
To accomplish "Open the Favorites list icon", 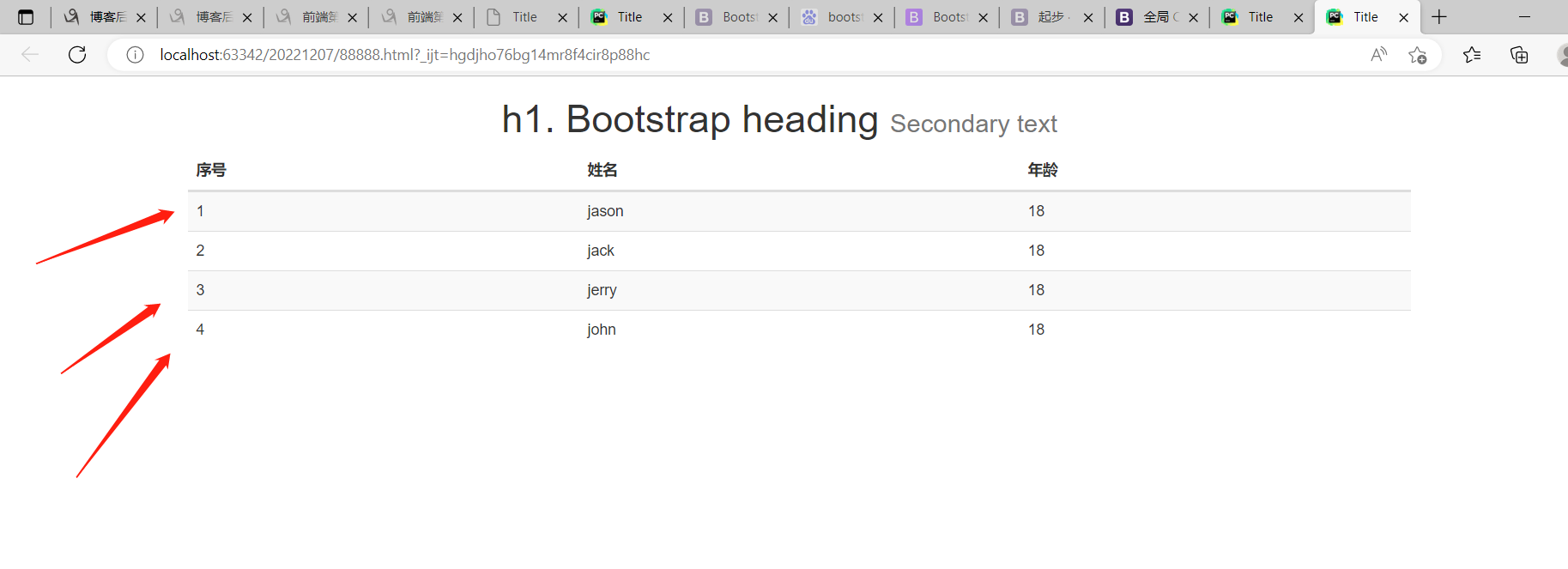I will [1472, 55].
